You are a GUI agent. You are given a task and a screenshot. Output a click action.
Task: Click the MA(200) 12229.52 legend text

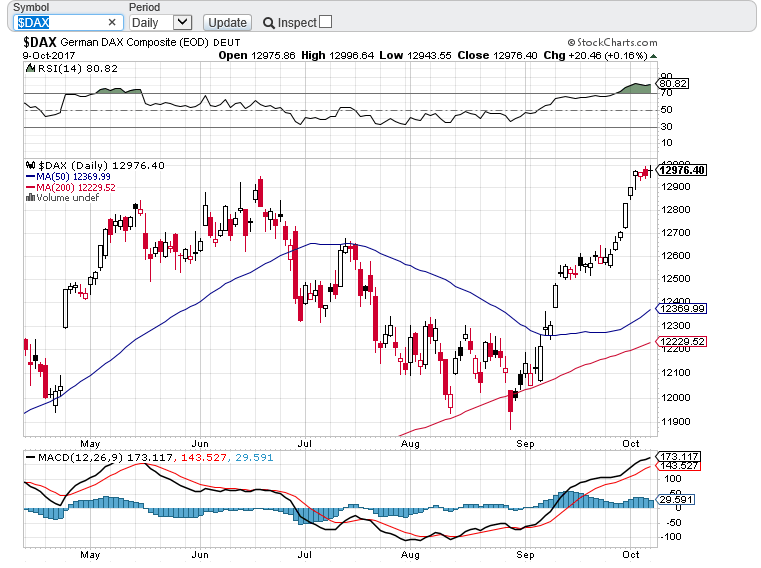pos(76,187)
